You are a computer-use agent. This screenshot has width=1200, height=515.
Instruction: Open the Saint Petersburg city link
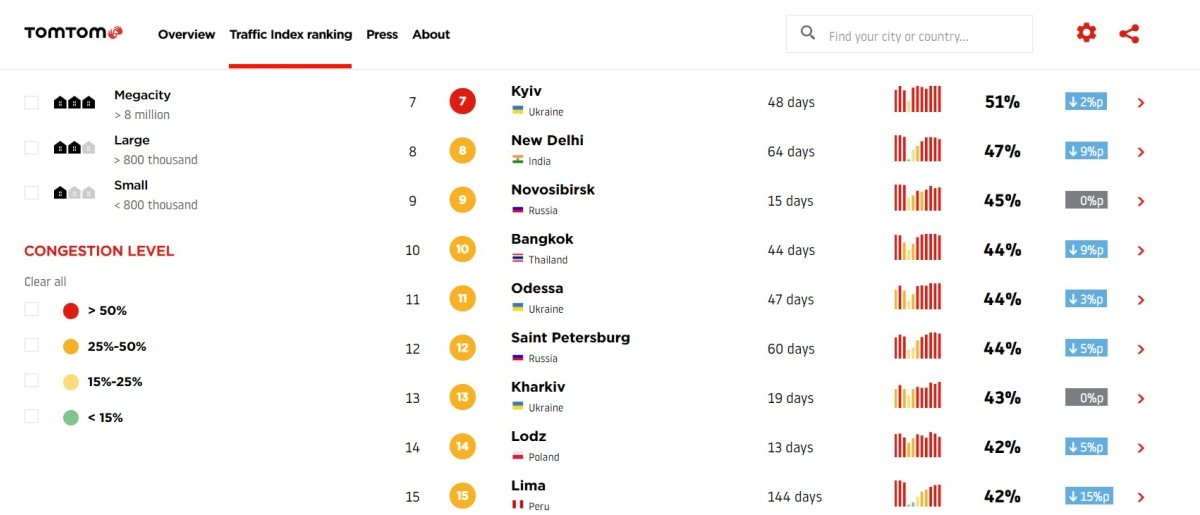pyautogui.click(x=570, y=337)
